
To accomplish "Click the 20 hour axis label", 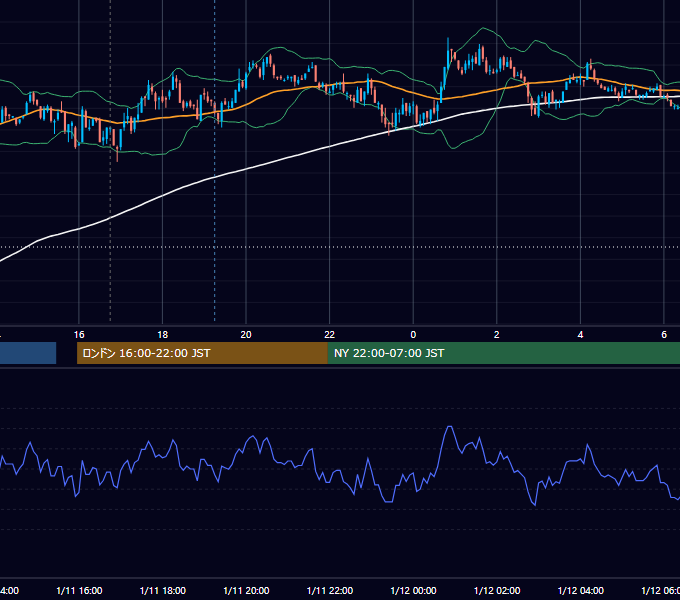I will coord(246,335).
